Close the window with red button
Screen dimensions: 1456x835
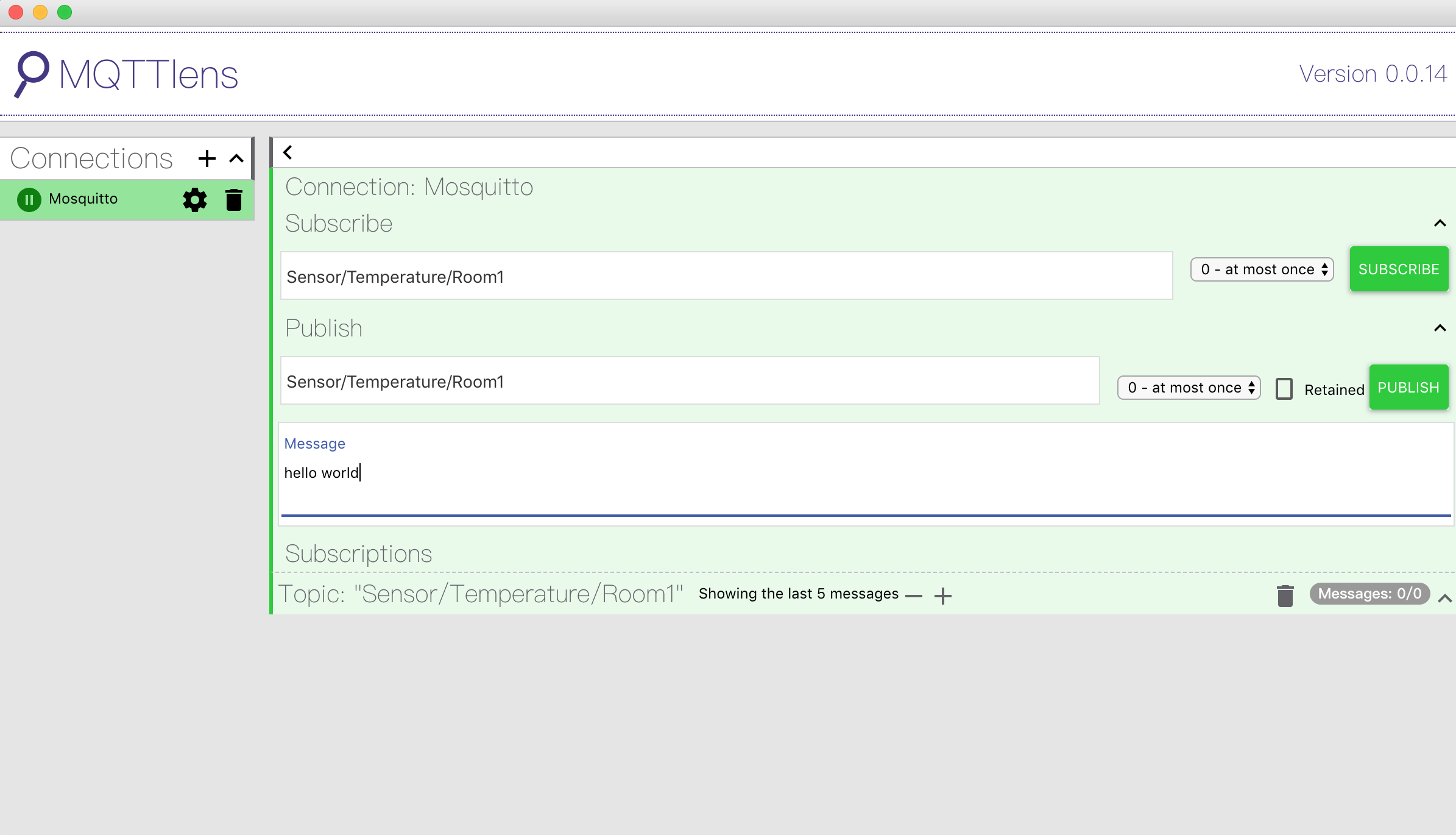tap(16, 12)
